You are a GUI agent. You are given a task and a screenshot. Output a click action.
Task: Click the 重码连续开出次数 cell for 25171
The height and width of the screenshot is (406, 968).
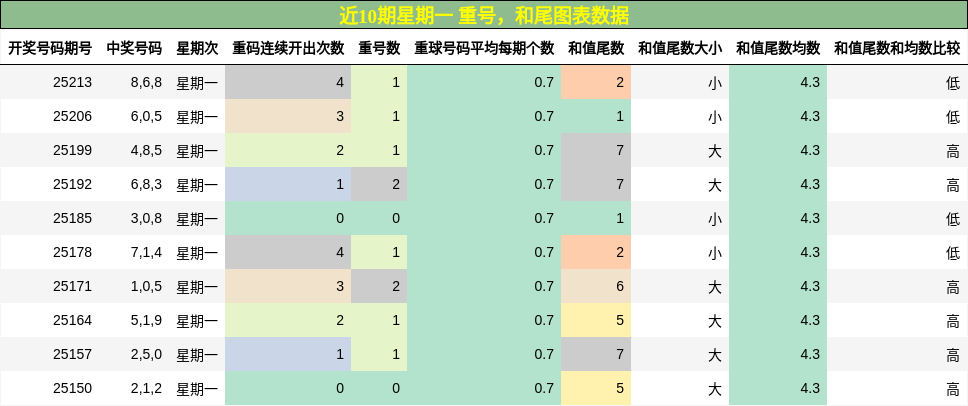coord(288,286)
